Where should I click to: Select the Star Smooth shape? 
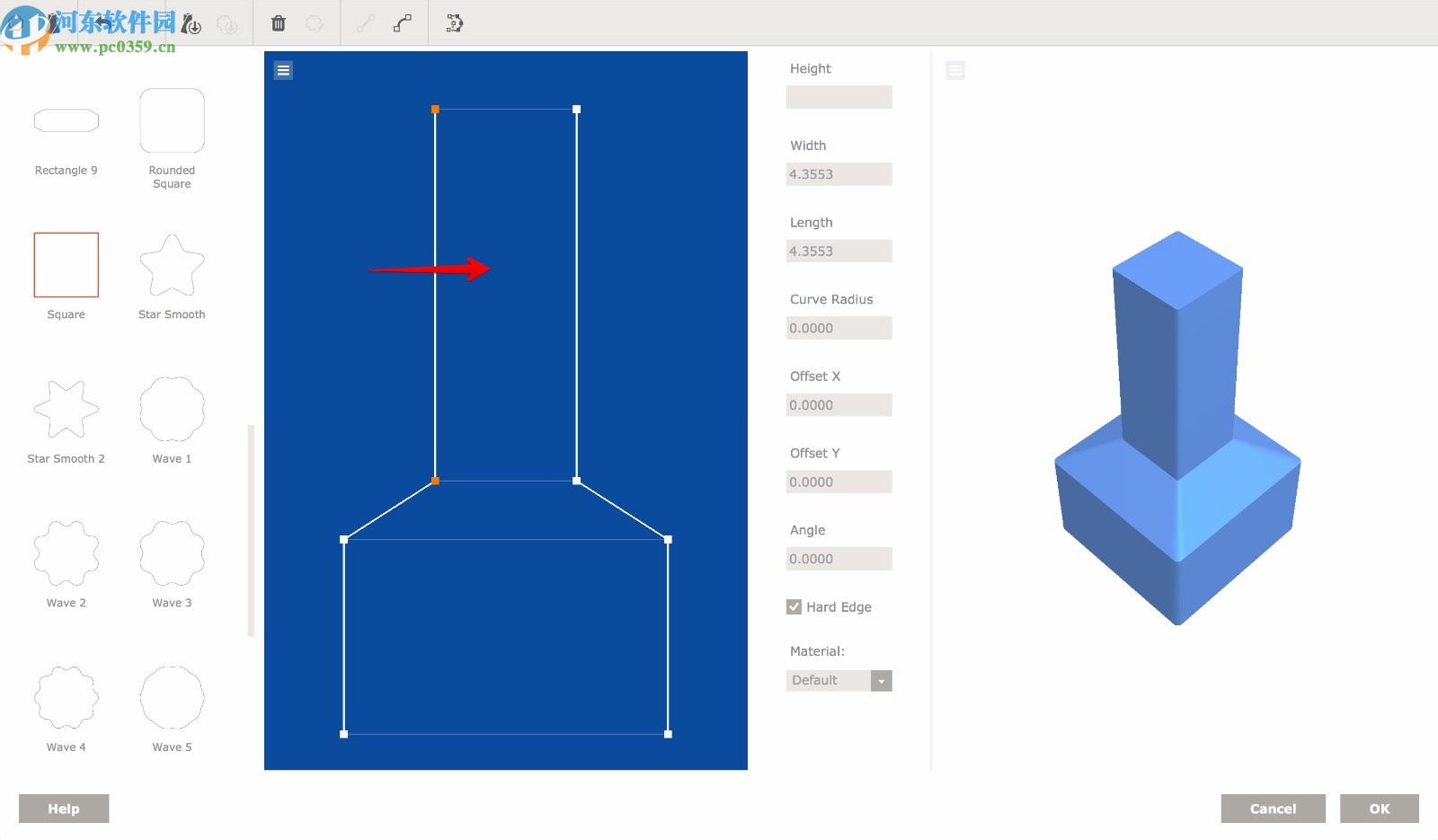pos(171,265)
